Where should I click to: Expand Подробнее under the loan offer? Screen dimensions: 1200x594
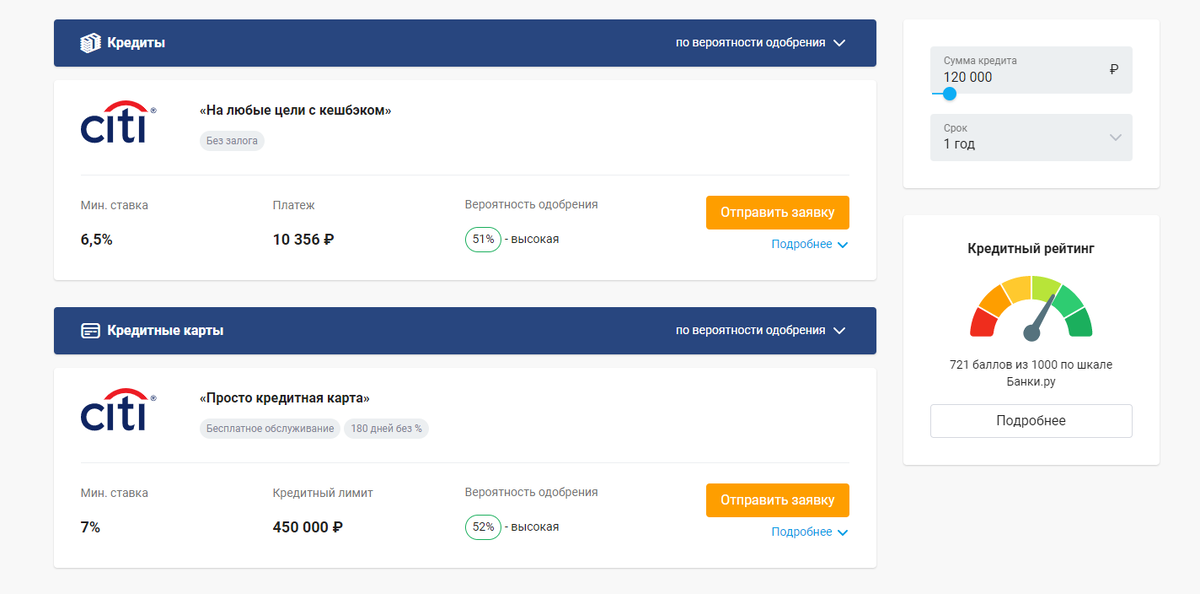pyautogui.click(x=809, y=245)
